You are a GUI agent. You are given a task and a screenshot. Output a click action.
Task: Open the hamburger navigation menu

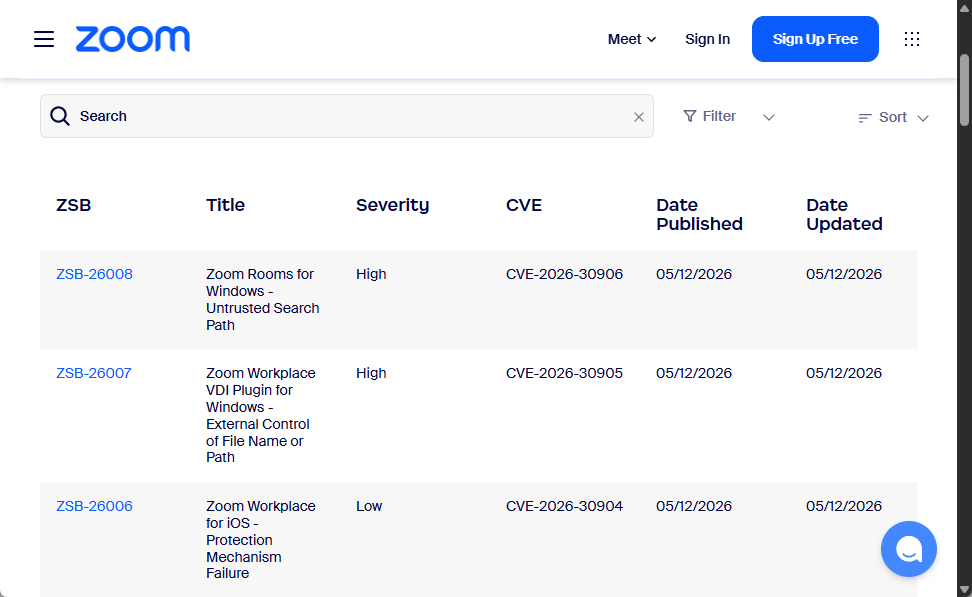tap(44, 39)
